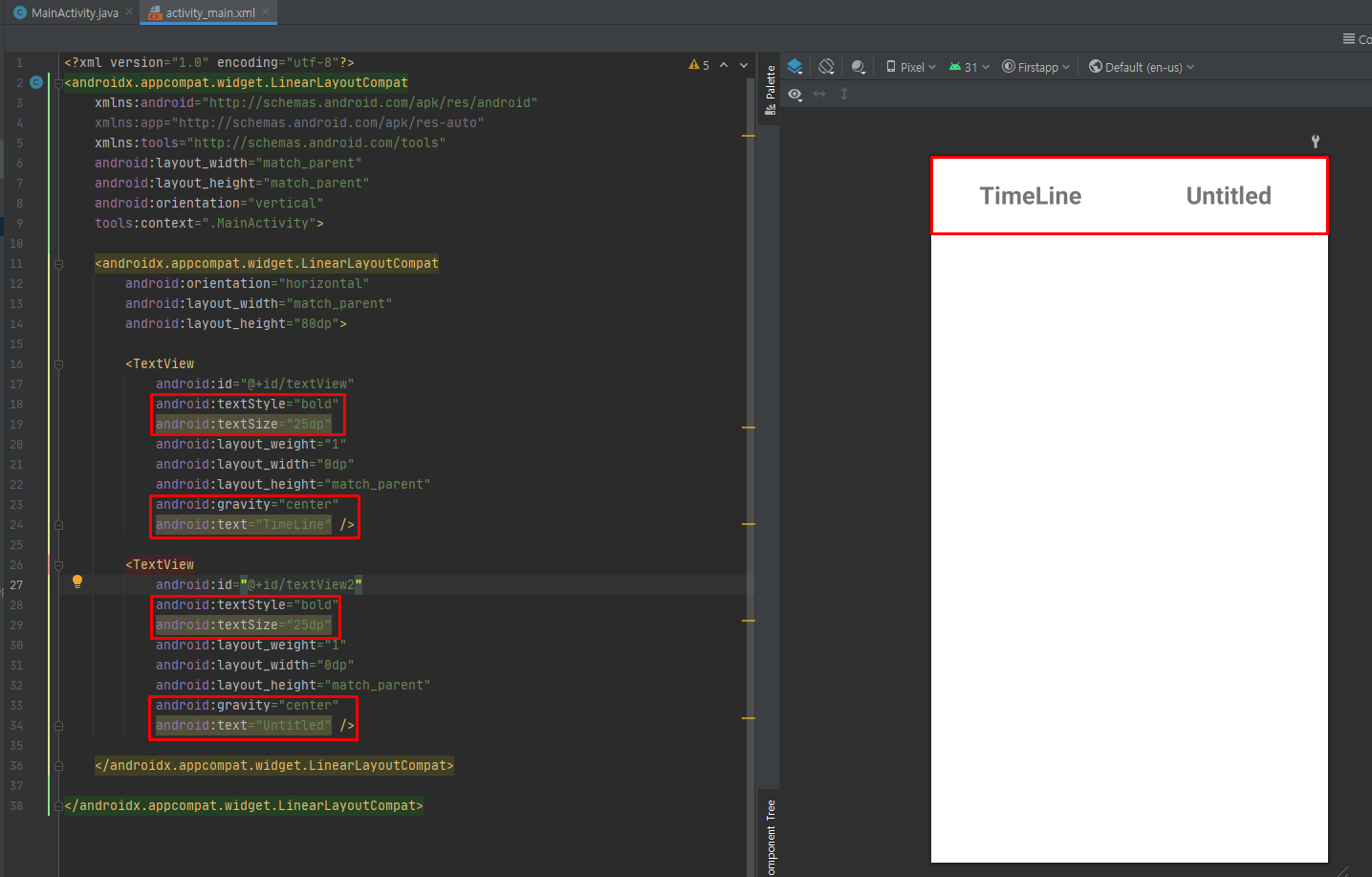Click the warnings indicator showing 5

699,65
